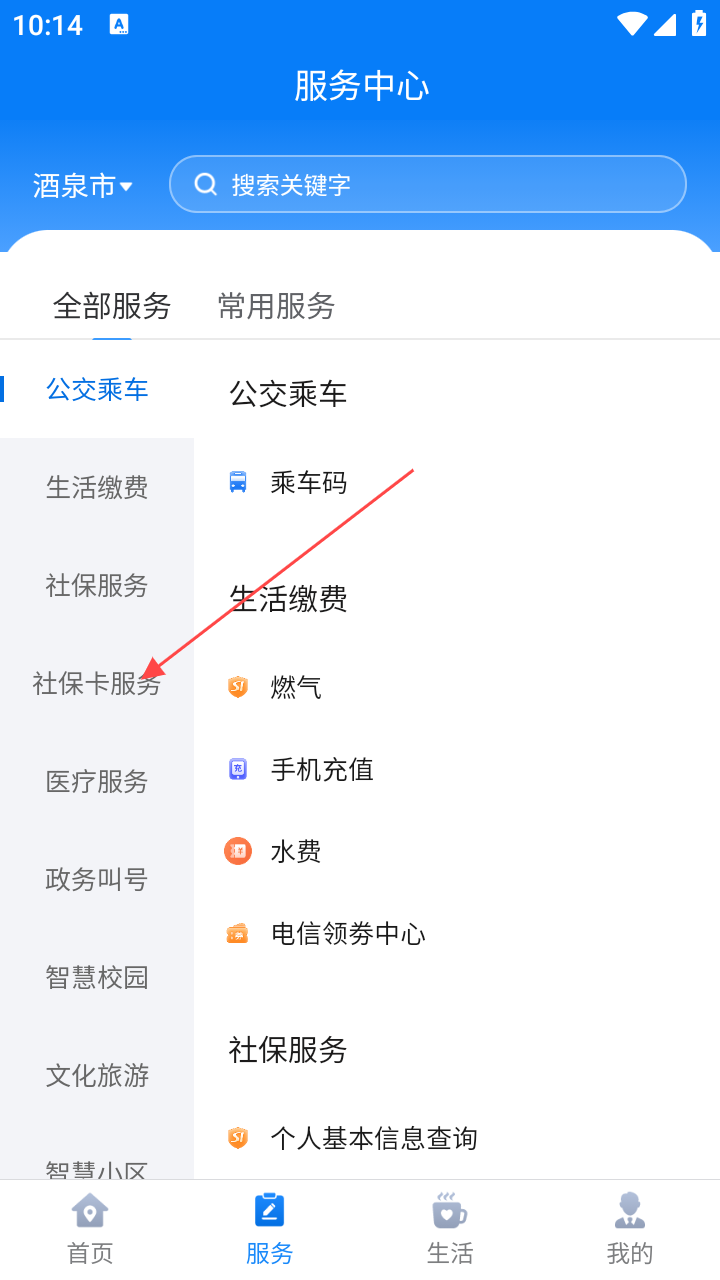
Task: Open the 电信领券中心 service link
Action: tap(348, 934)
